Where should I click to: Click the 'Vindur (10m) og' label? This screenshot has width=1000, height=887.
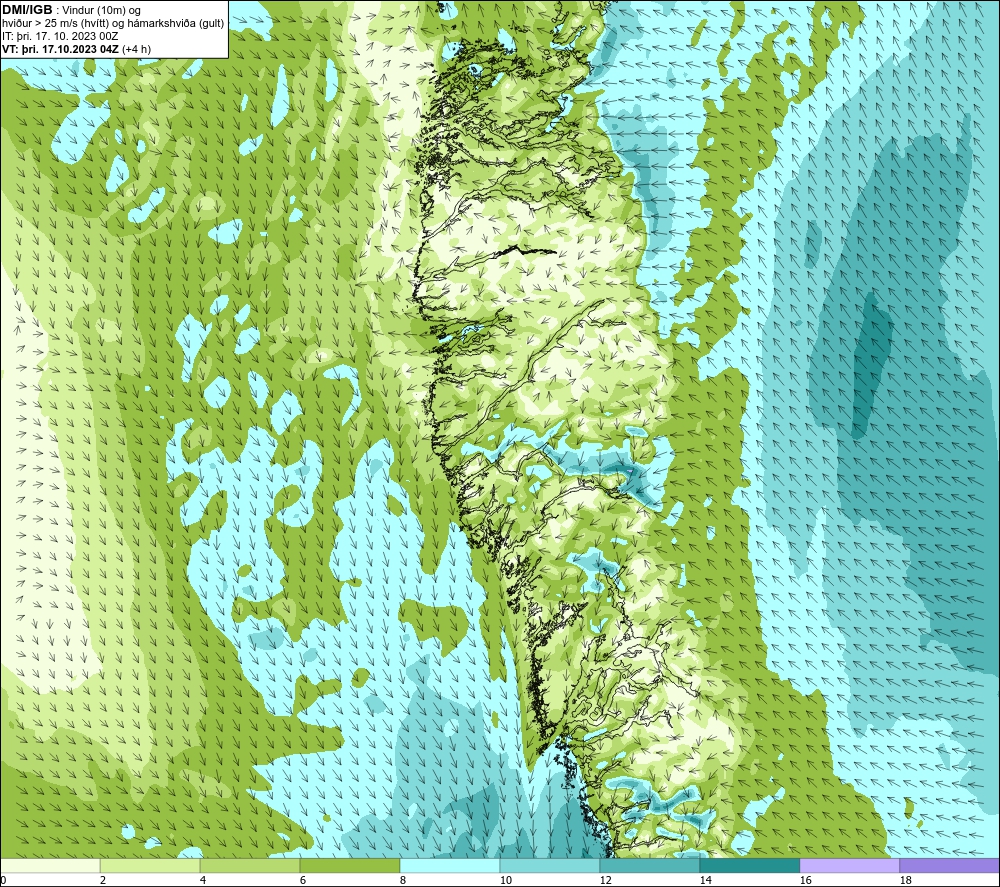click(x=102, y=11)
